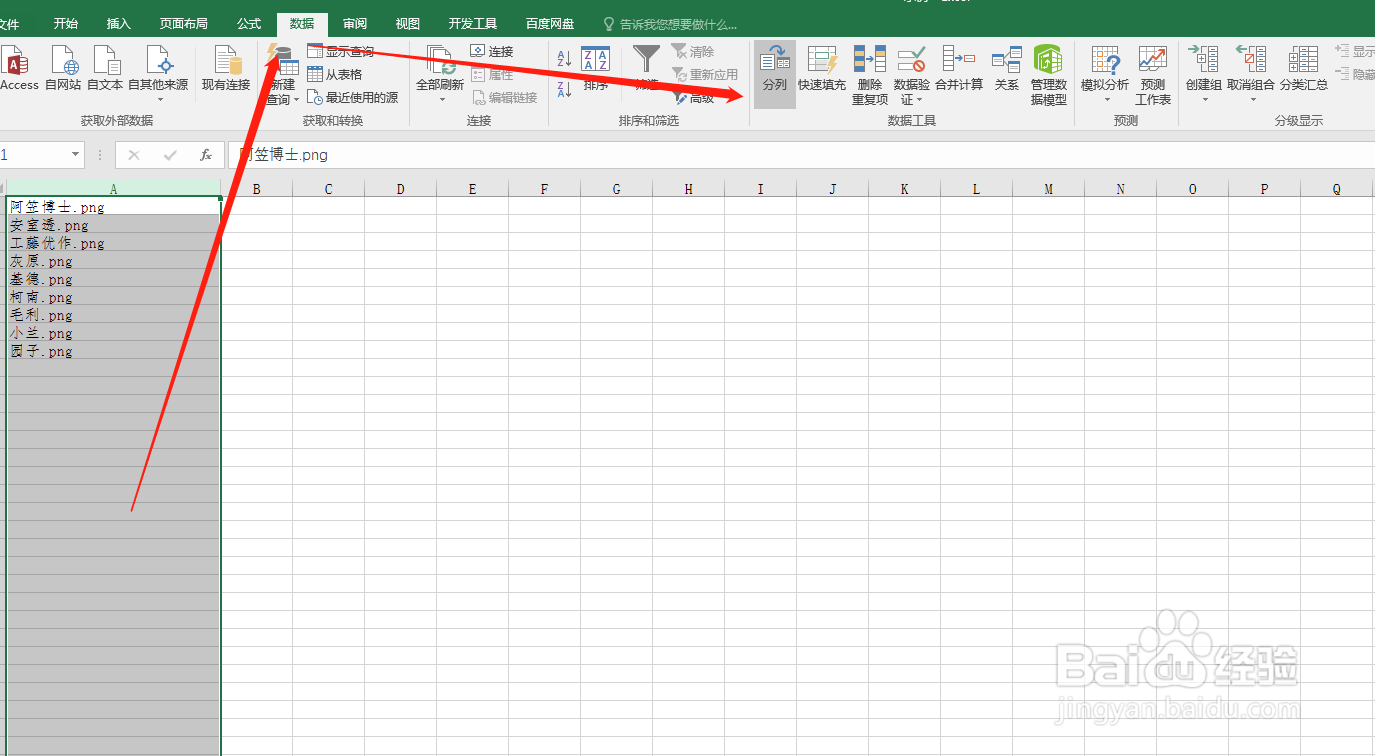Select column B header
The width and height of the screenshot is (1375, 756).
point(257,188)
